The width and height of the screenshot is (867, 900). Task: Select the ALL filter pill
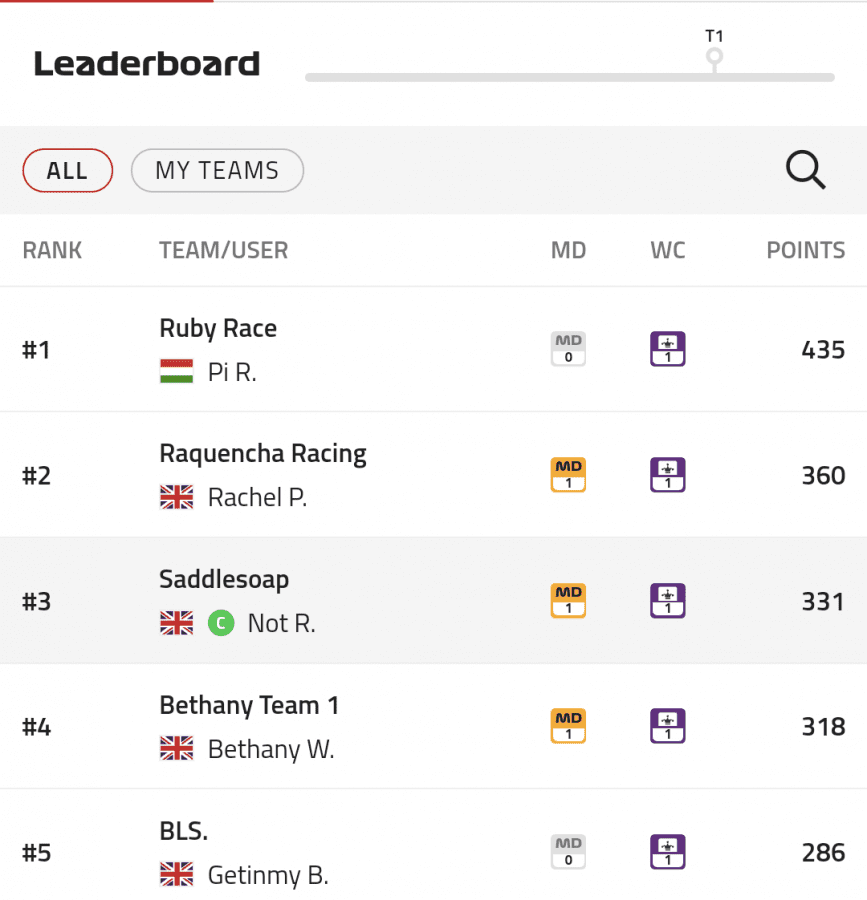(x=68, y=170)
